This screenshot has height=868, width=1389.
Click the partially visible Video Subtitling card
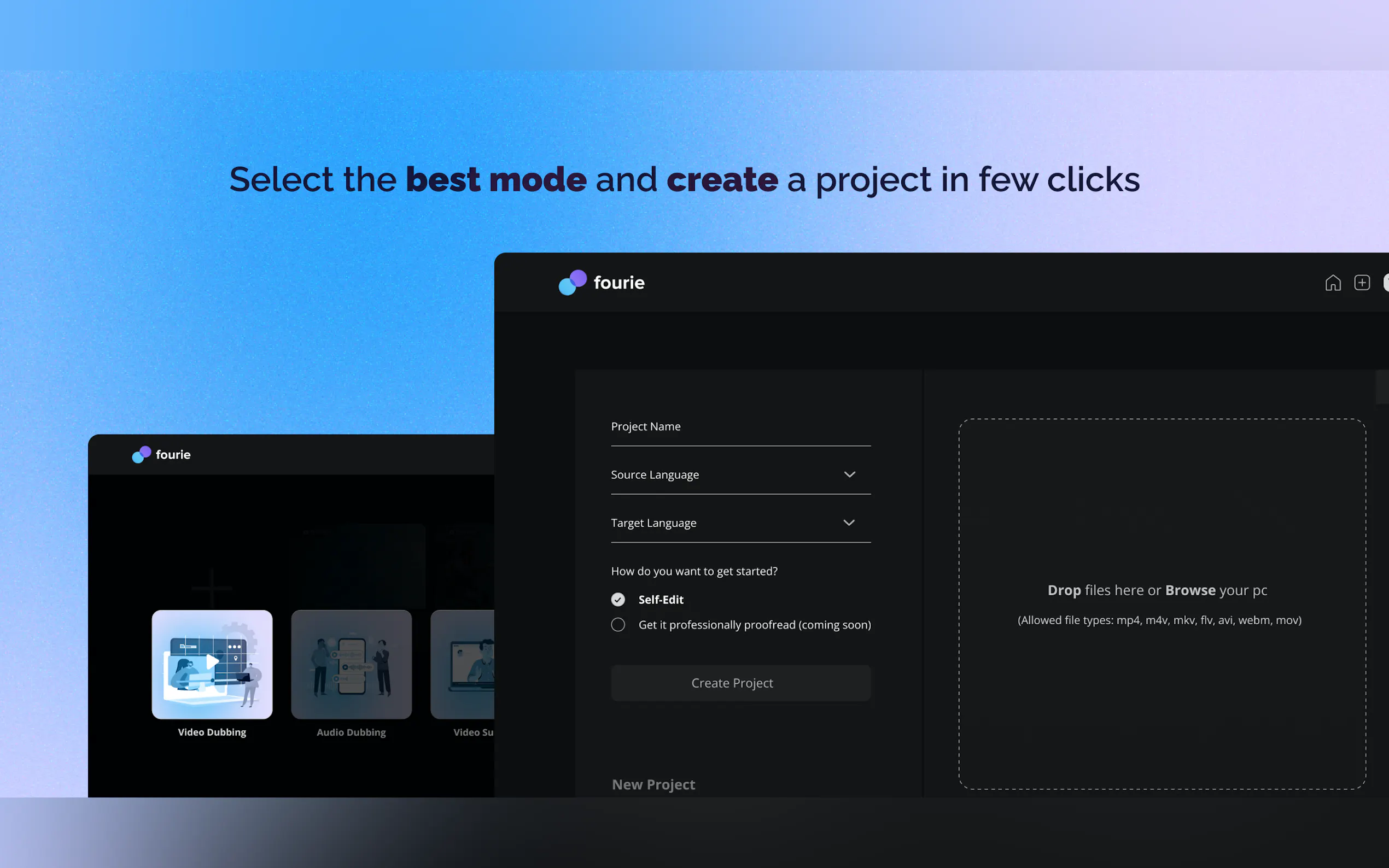pyautogui.click(x=463, y=664)
